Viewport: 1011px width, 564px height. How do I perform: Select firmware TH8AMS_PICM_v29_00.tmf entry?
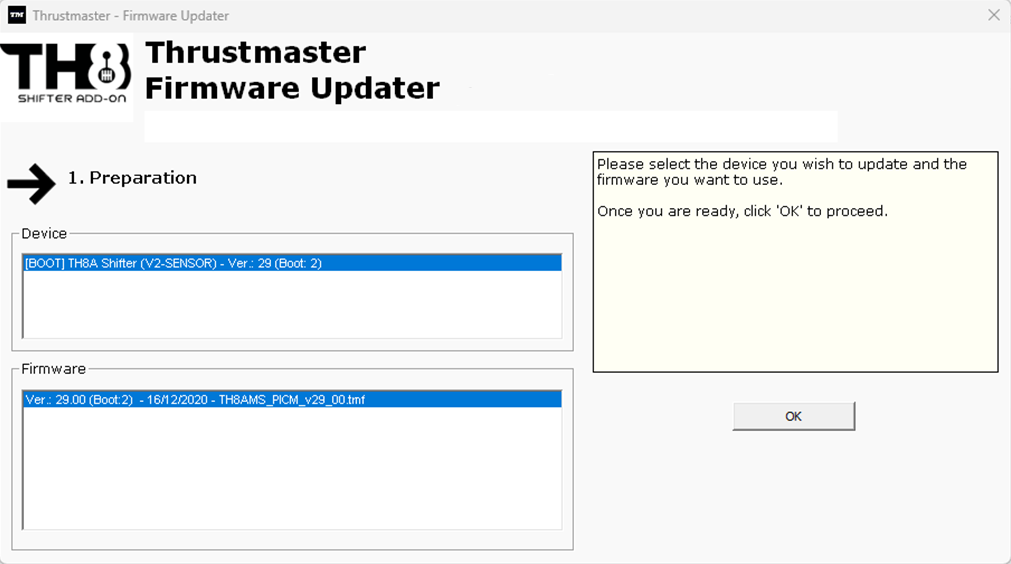[292, 400]
